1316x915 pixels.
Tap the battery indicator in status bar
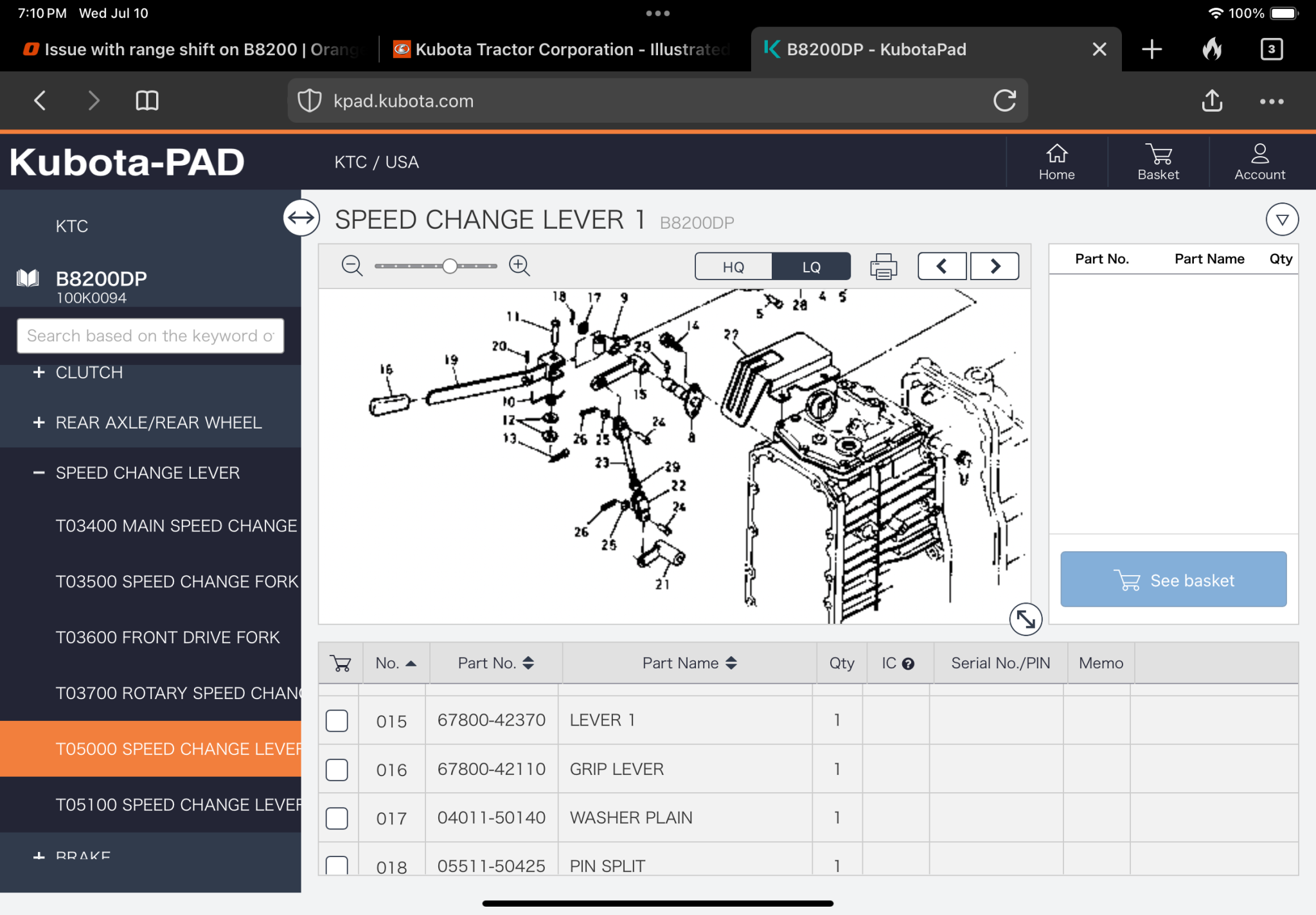(x=1285, y=13)
